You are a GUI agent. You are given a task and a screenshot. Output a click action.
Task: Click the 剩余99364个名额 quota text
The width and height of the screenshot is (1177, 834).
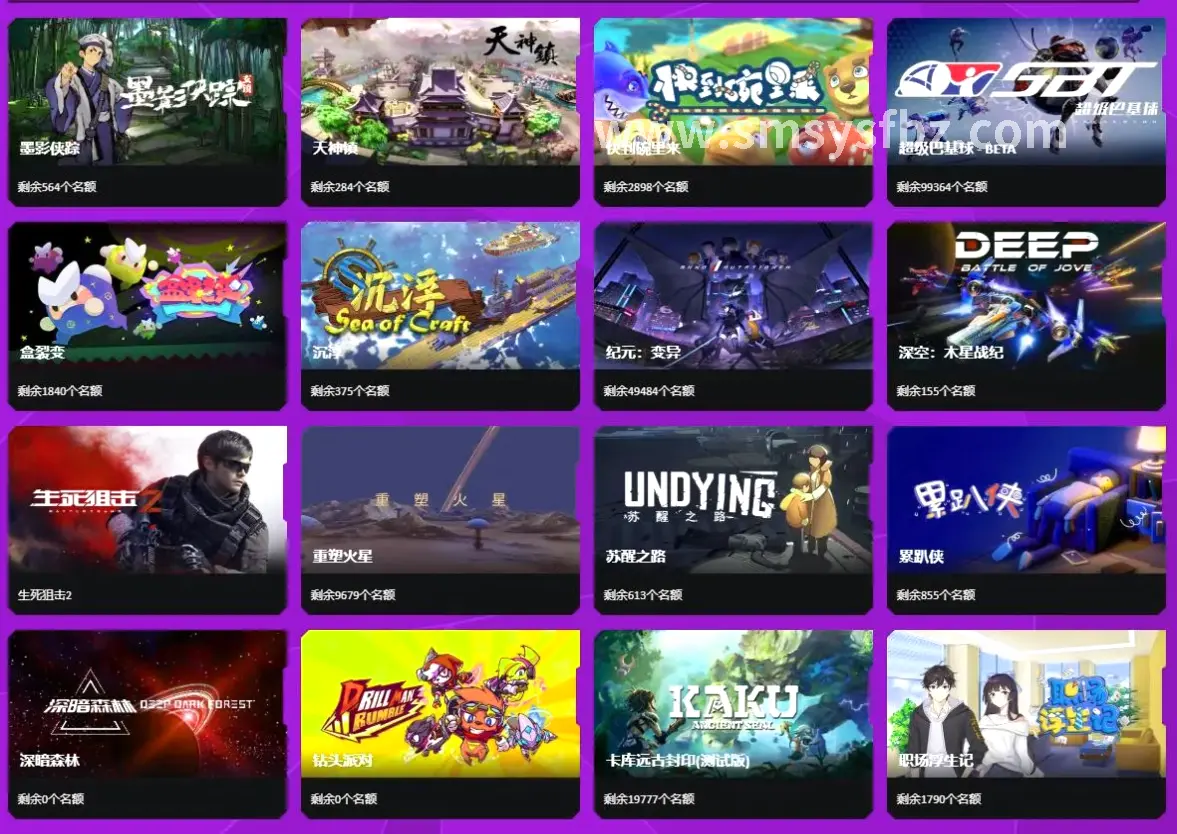pos(941,187)
